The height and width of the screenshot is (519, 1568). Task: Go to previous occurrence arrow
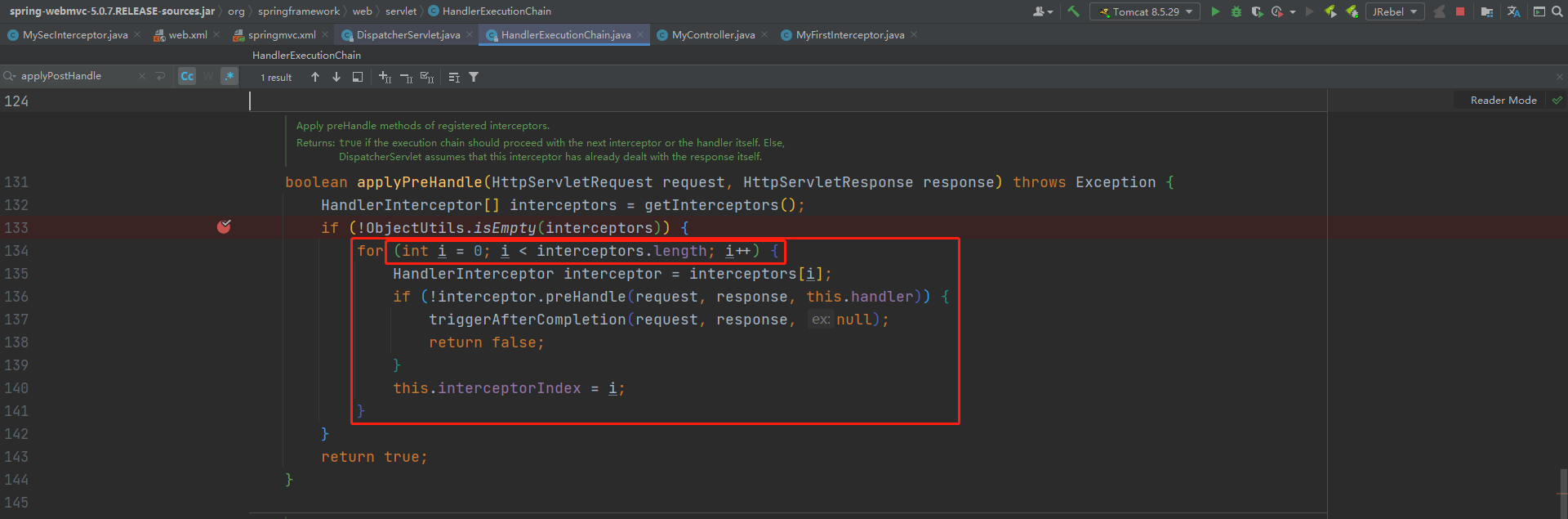[315, 77]
